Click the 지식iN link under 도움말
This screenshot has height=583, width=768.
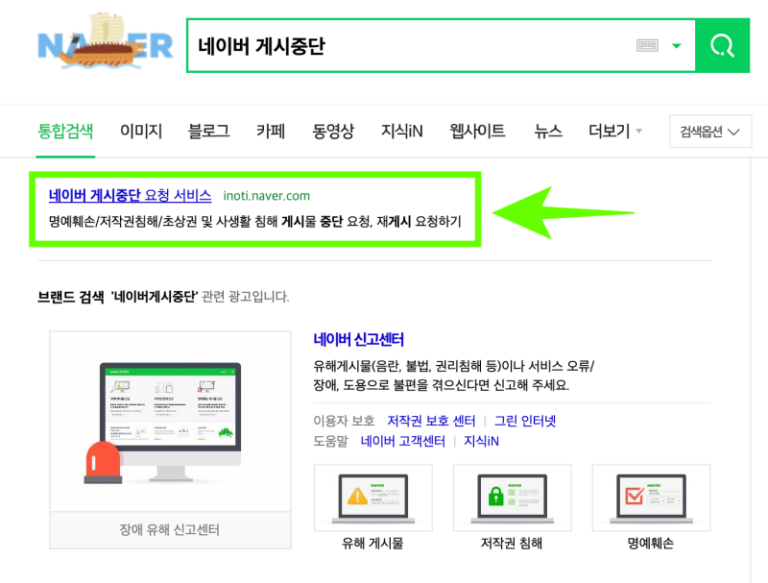point(481,441)
